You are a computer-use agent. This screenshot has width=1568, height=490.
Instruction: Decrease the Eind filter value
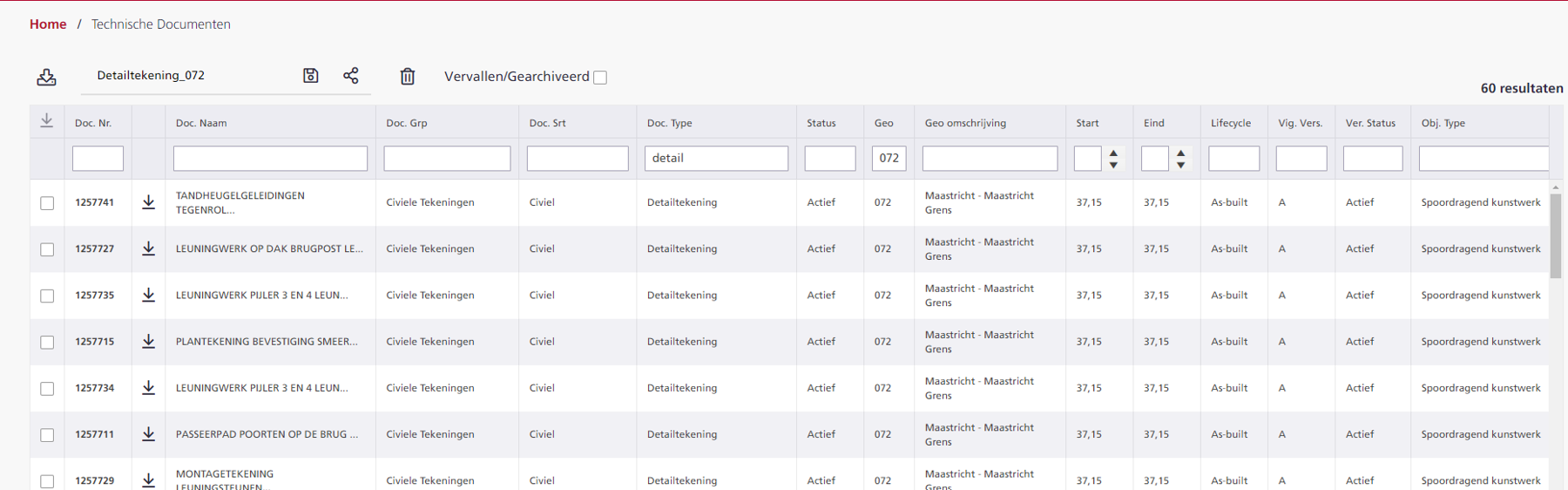tap(1180, 164)
